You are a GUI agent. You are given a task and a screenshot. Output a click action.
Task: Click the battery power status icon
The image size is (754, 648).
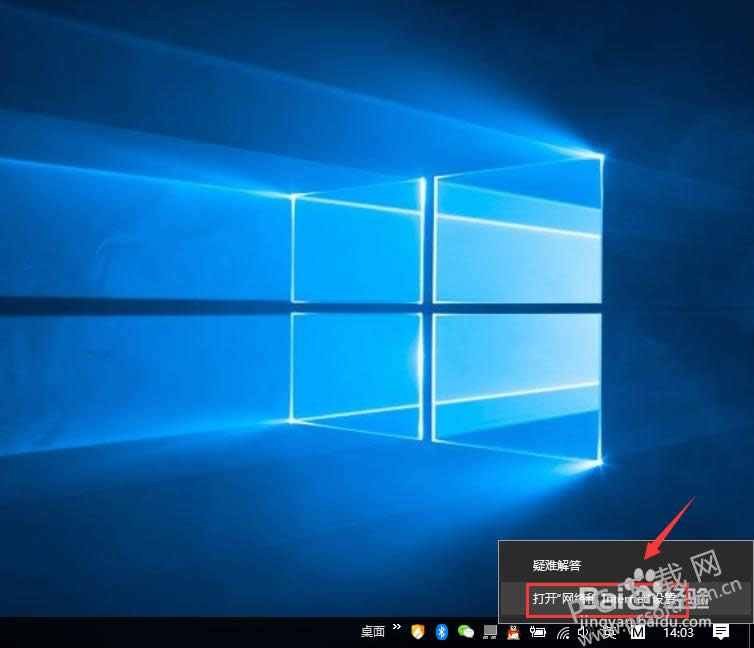tap(538, 632)
